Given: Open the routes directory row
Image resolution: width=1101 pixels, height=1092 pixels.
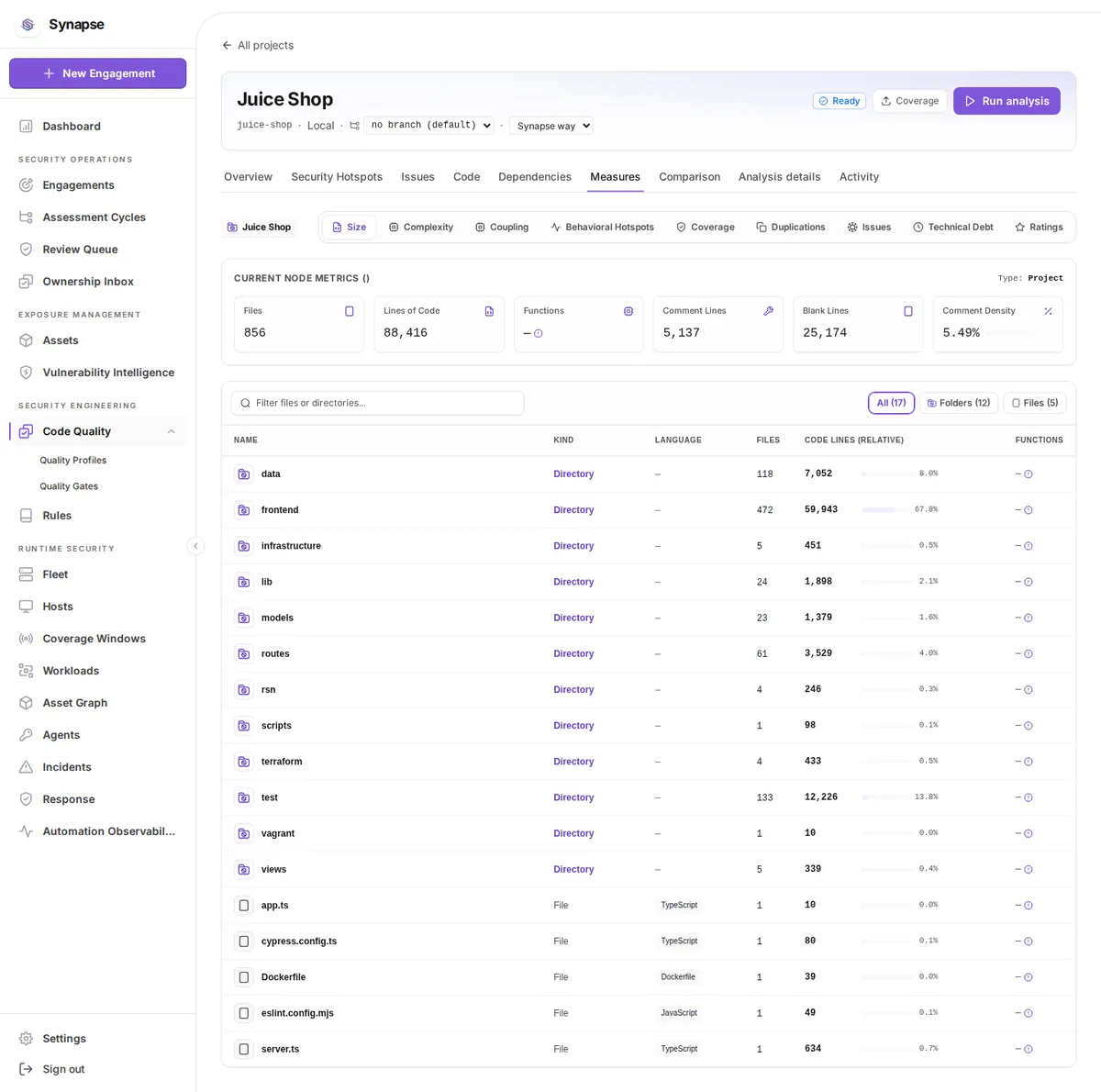Looking at the screenshot, I should (x=648, y=654).
